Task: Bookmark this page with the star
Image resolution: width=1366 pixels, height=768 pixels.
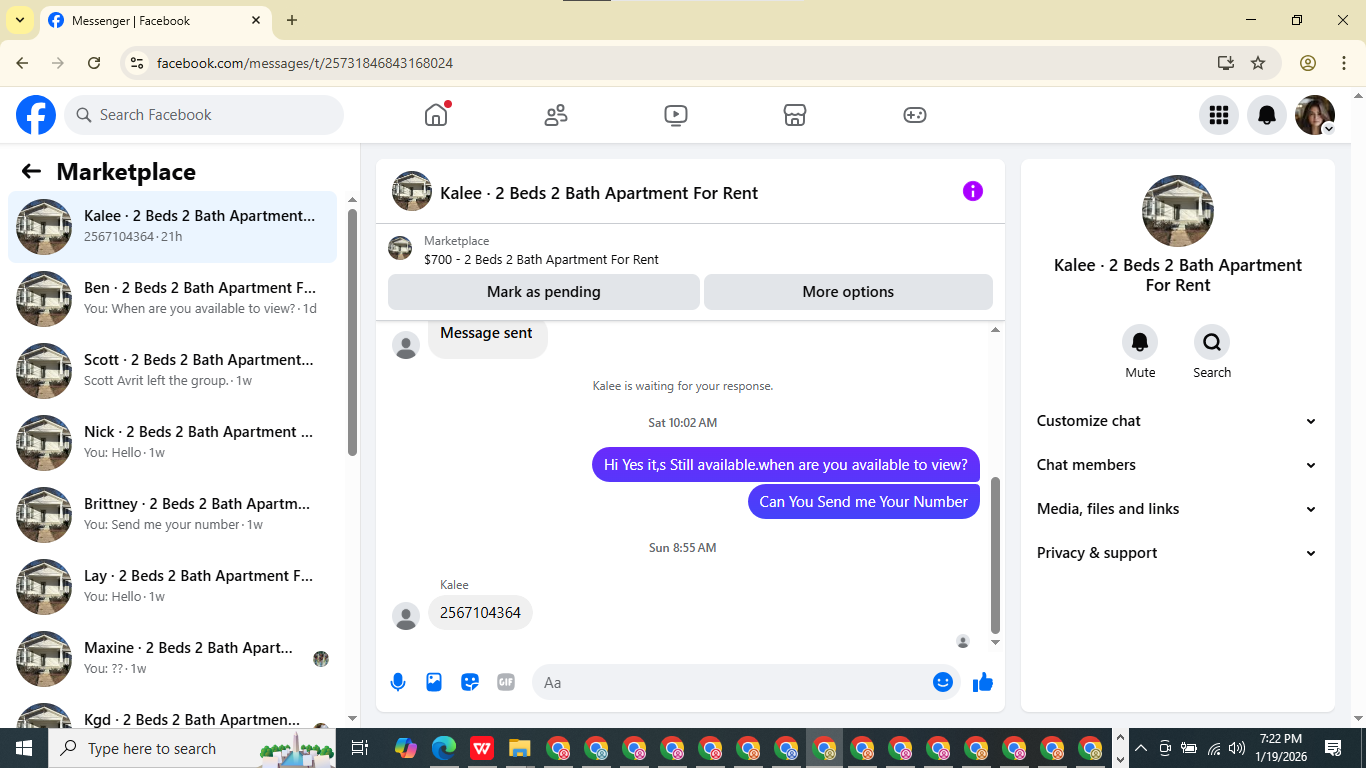Action: (x=1258, y=63)
